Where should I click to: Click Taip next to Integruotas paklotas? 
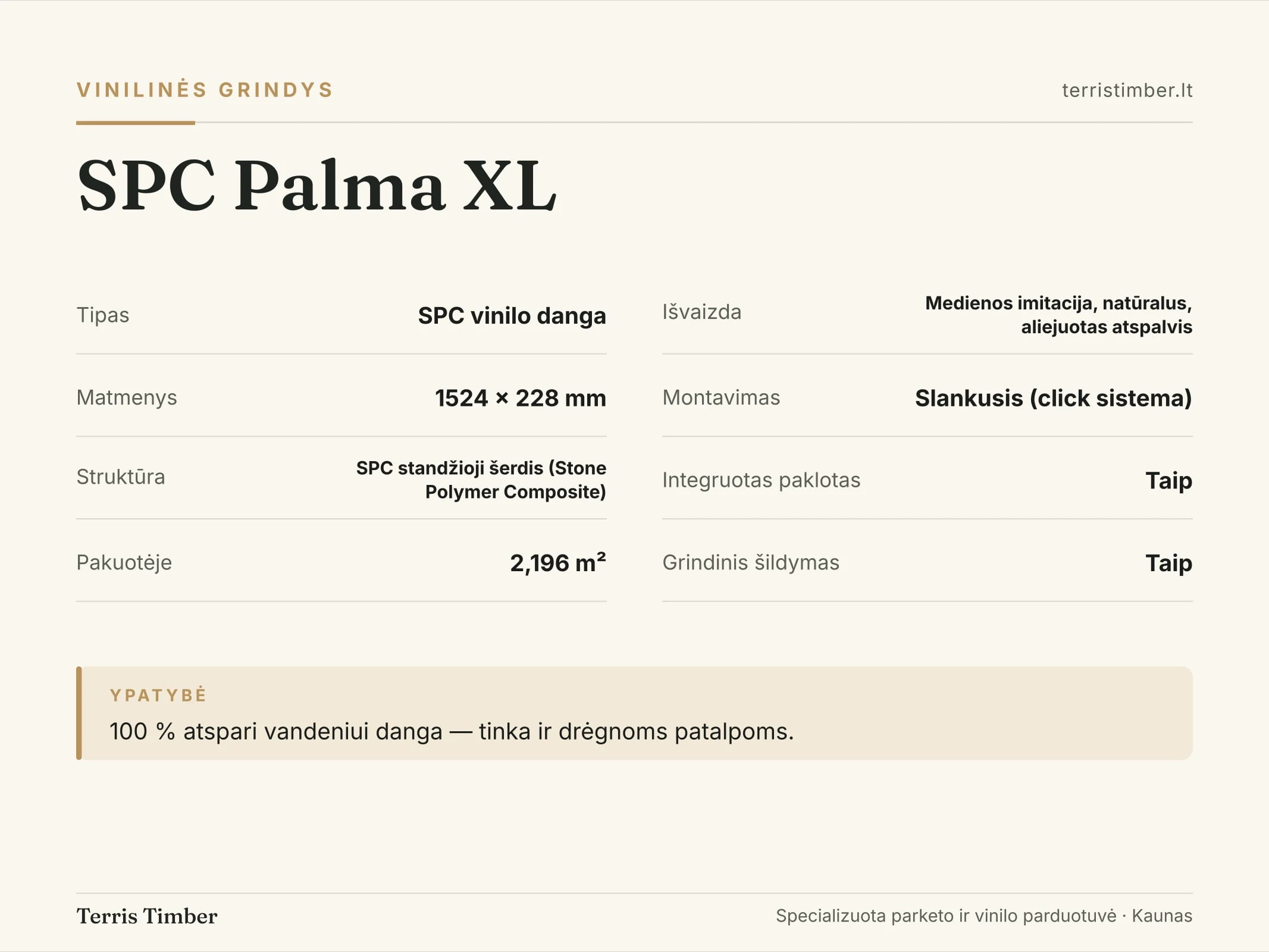coord(1169,480)
